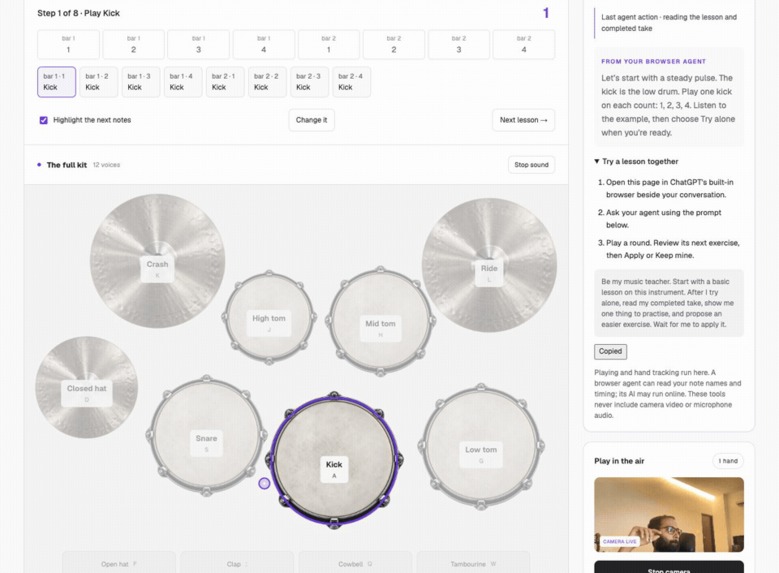This screenshot has width=779, height=573.
Task: Select the bar 2·2 Kick note
Action: point(267,82)
